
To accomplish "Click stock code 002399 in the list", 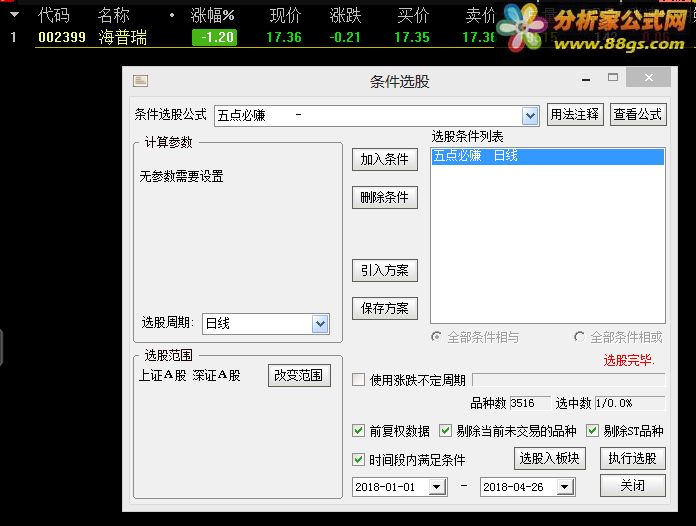I will [x=62, y=37].
